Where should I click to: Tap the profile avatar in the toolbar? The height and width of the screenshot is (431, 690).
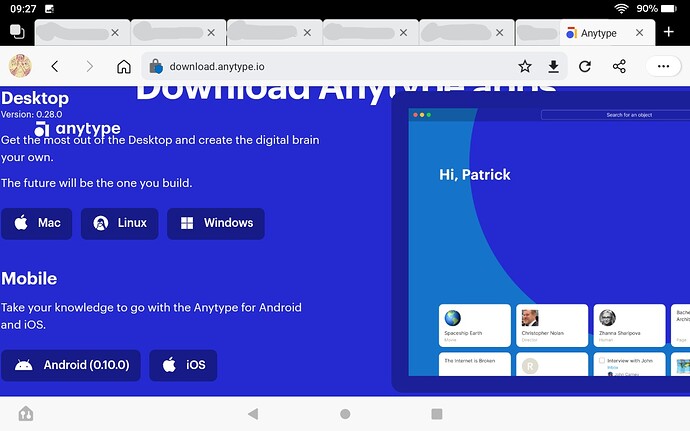pos(20,67)
